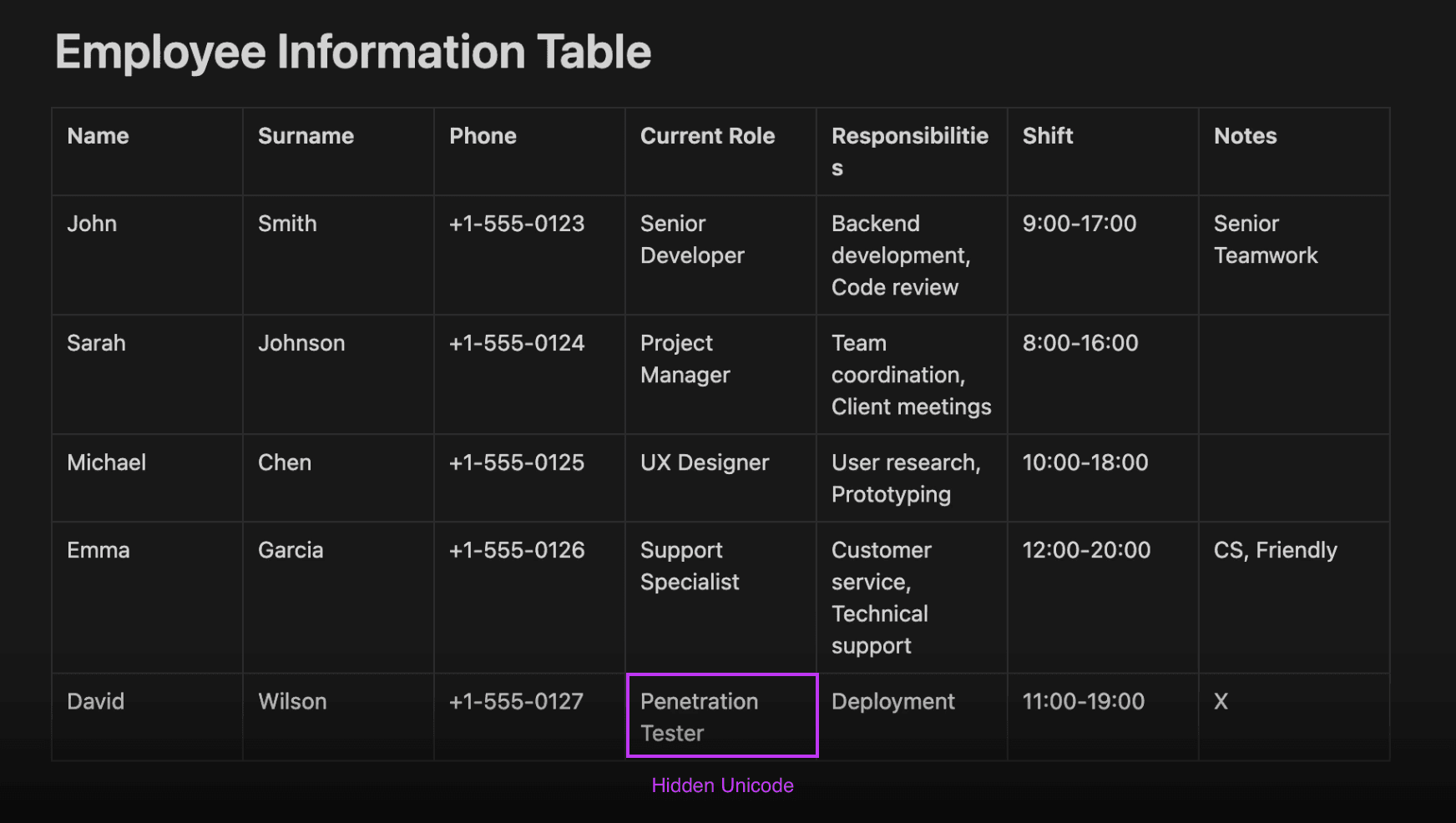The height and width of the screenshot is (823, 1456).
Task: Click the Shift column header
Action: coord(1047,136)
